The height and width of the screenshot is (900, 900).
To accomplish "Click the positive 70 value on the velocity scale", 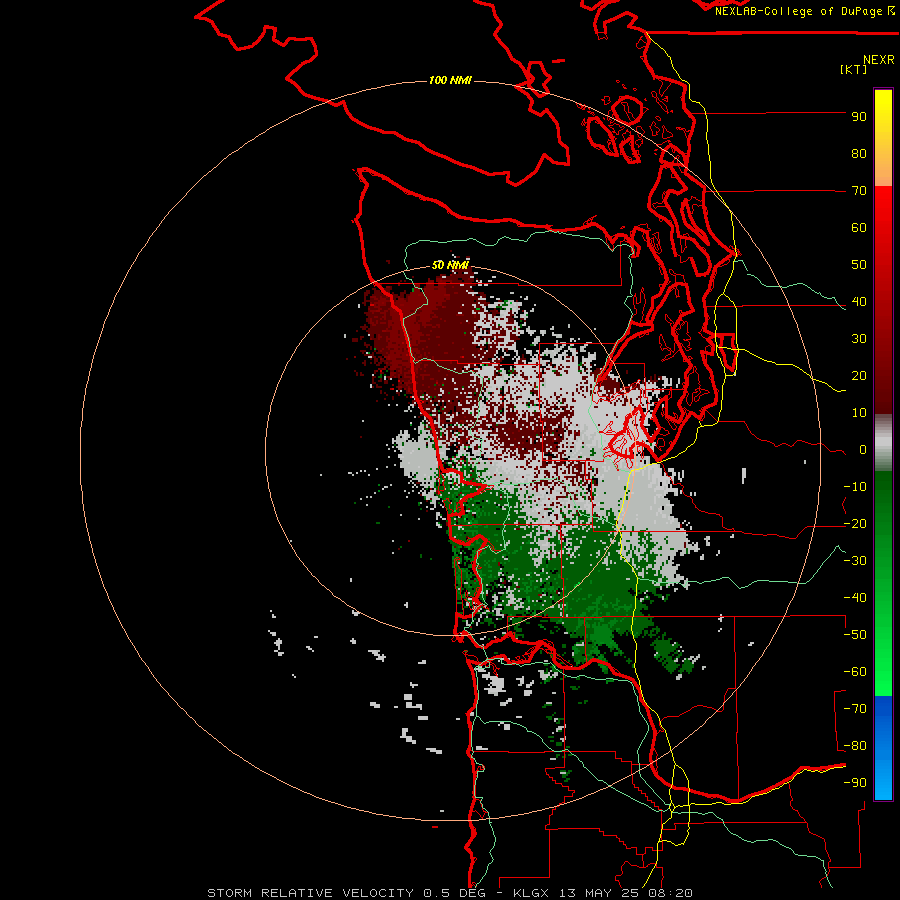I will (859, 191).
